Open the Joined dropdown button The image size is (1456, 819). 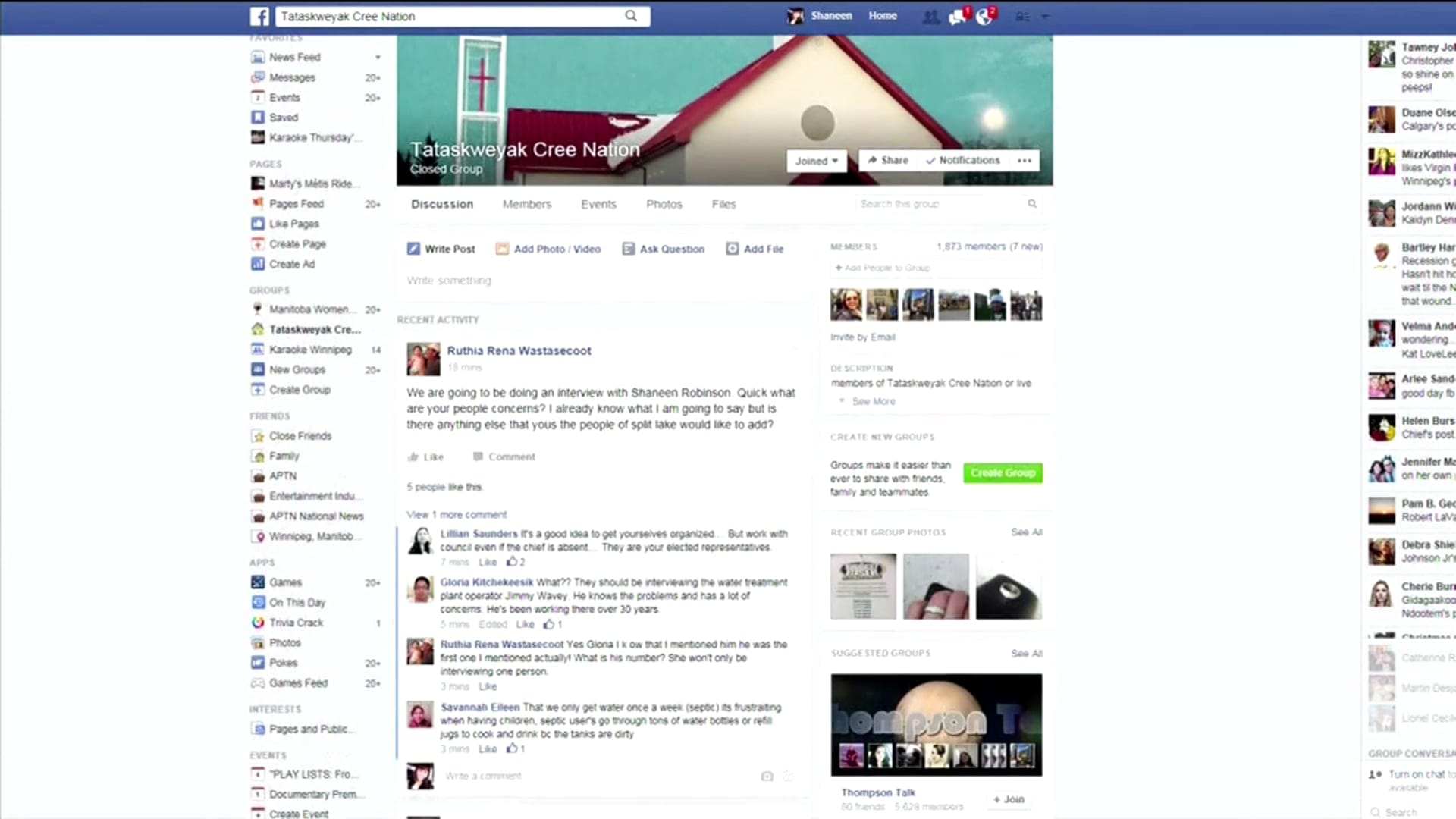817,161
